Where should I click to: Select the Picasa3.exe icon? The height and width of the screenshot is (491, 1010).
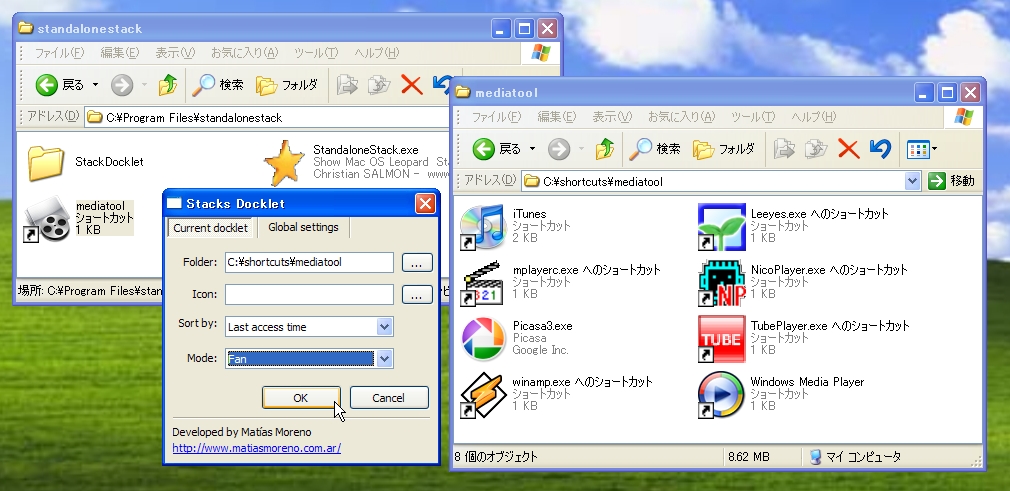tap(483, 339)
